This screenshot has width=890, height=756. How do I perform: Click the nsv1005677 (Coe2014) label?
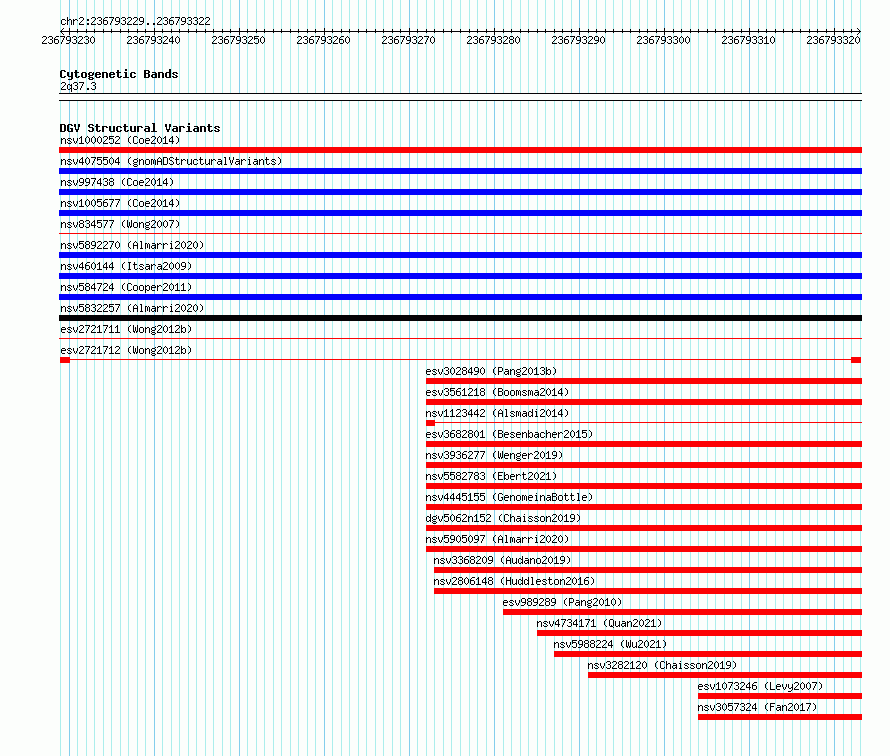click(x=120, y=203)
